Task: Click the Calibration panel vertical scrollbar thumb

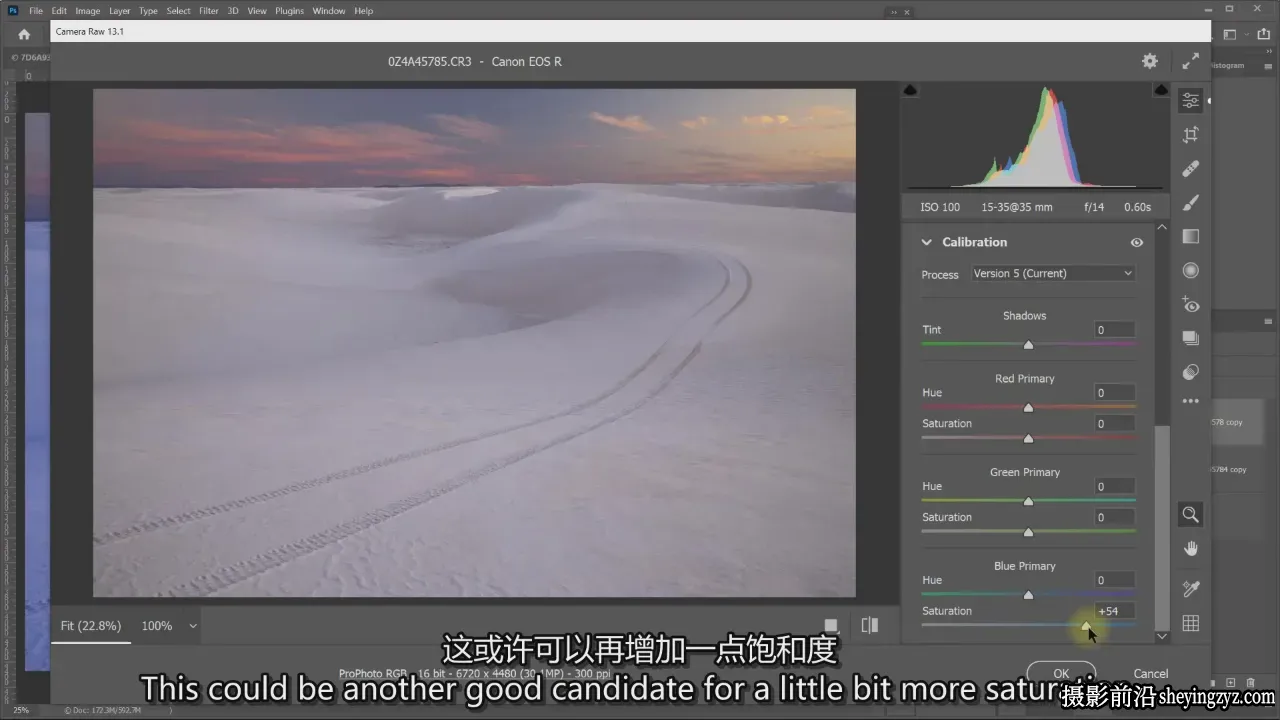Action: (x=1161, y=527)
